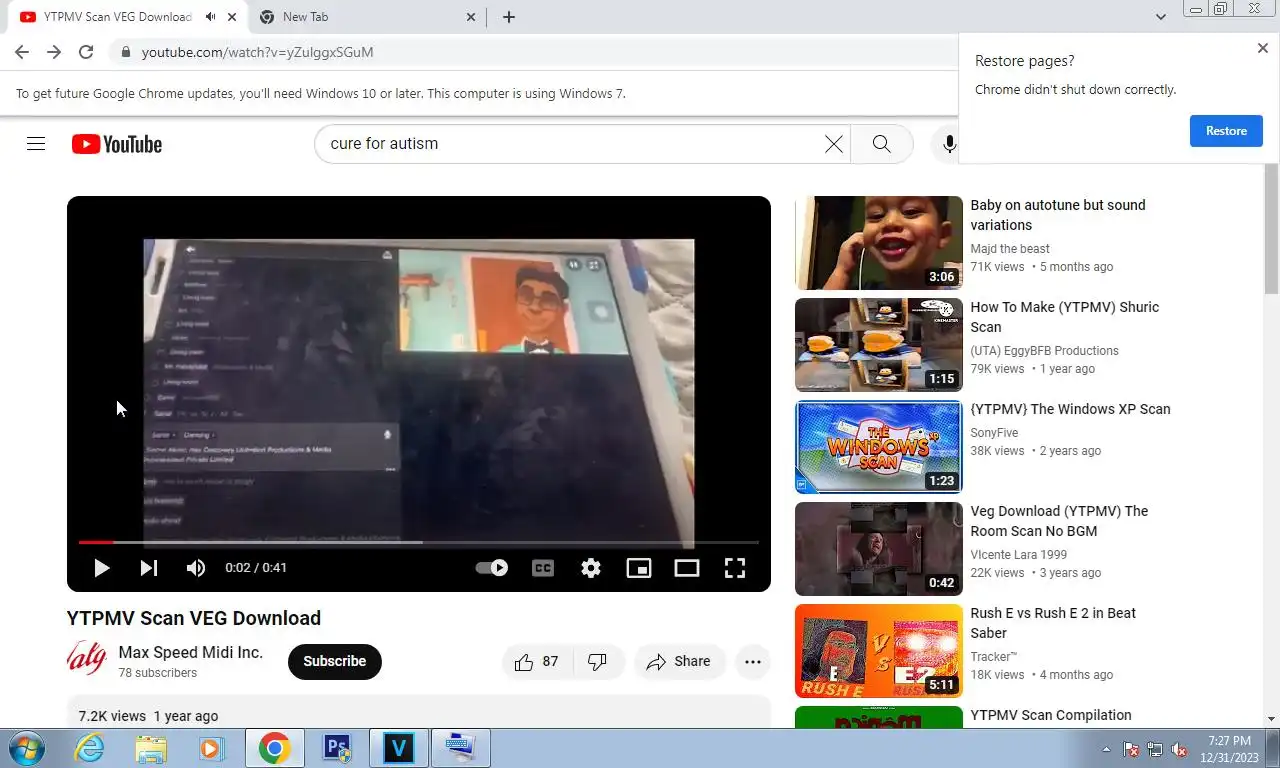Open tab search dropdown chevron
This screenshot has width=1280, height=768.
click(1161, 17)
